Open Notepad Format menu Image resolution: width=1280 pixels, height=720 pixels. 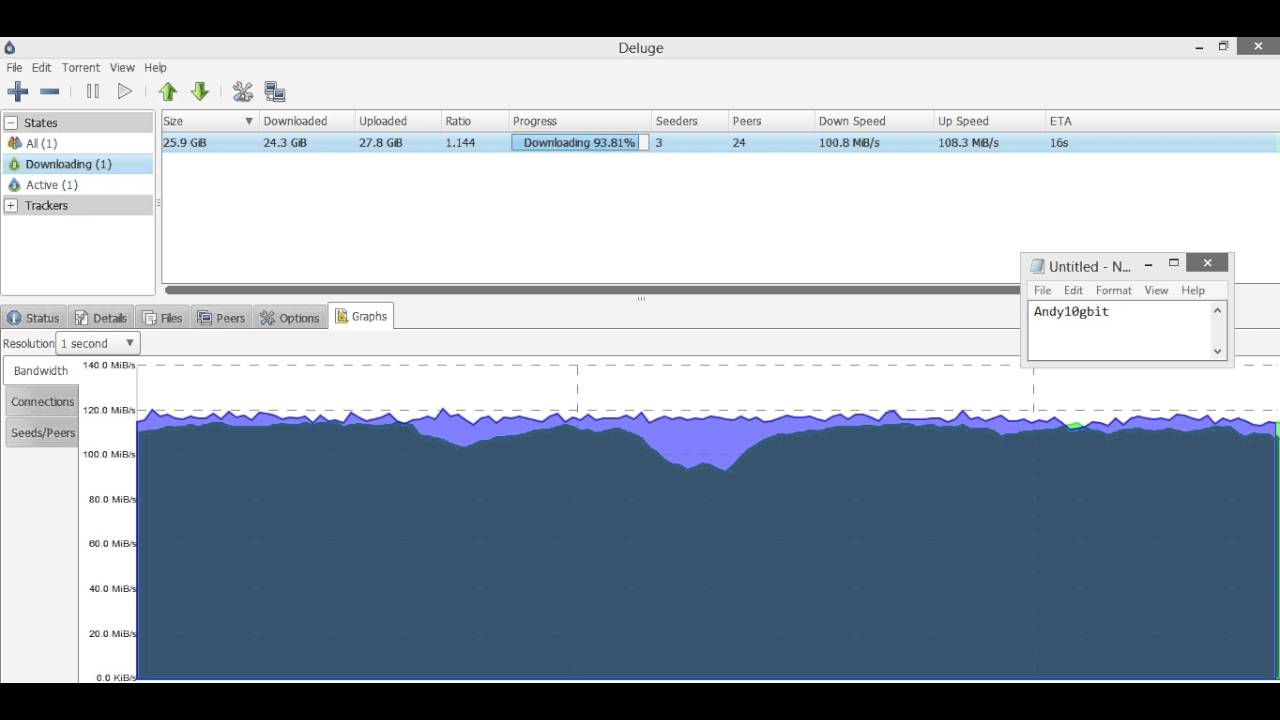pos(1113,290)
